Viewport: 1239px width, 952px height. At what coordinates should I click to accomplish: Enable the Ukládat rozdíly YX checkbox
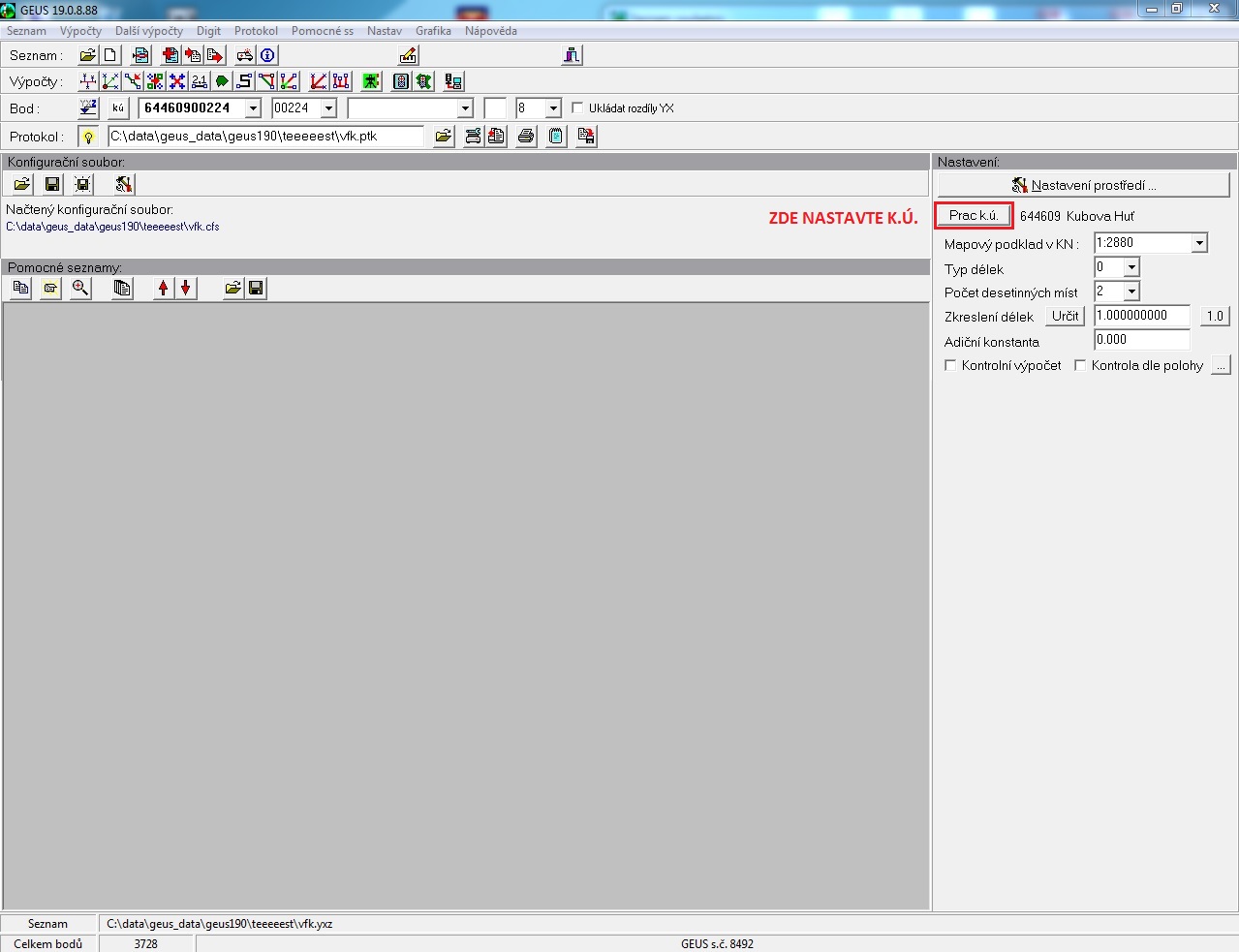pyautogui.click(x=578, y=108)
